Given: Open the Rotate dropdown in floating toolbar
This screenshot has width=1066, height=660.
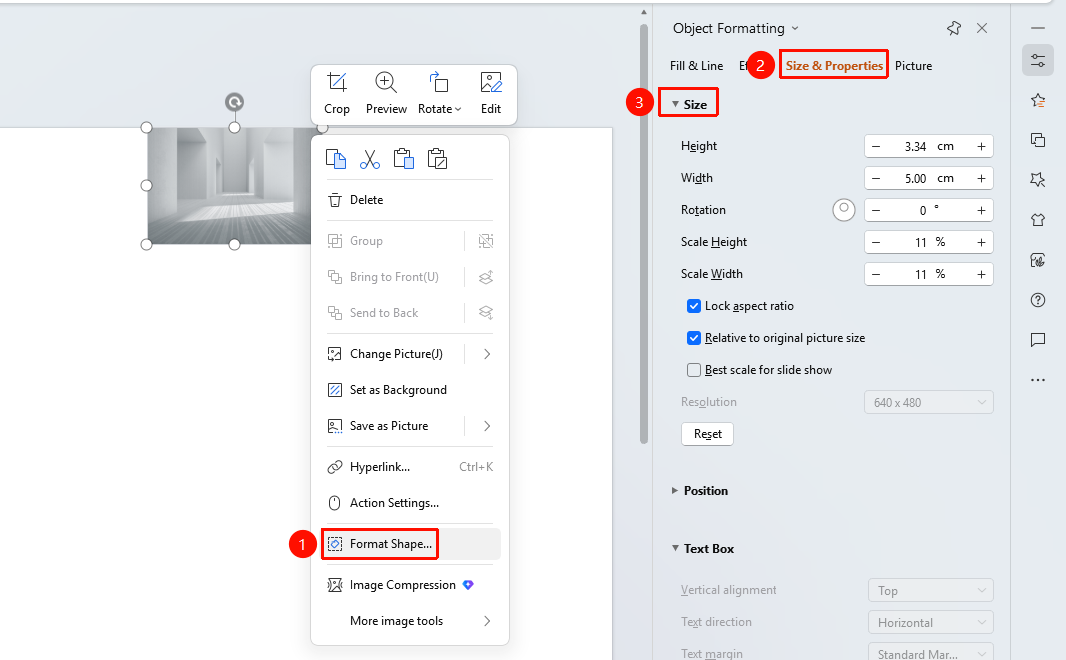Looking at the screenshot, I should 440,94.
